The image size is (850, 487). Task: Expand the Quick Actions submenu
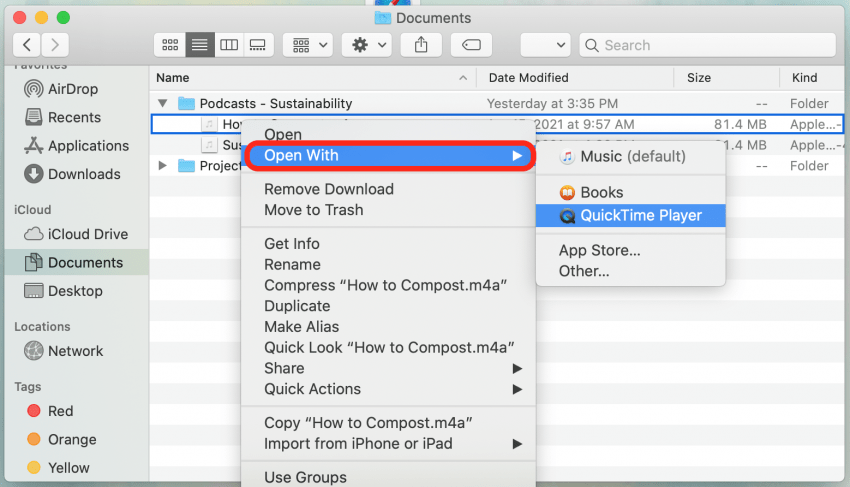point(312,389)
